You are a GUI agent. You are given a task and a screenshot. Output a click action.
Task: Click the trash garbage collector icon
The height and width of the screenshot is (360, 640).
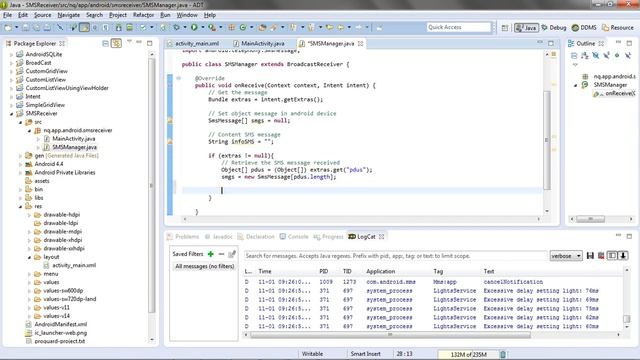(503, 354)
